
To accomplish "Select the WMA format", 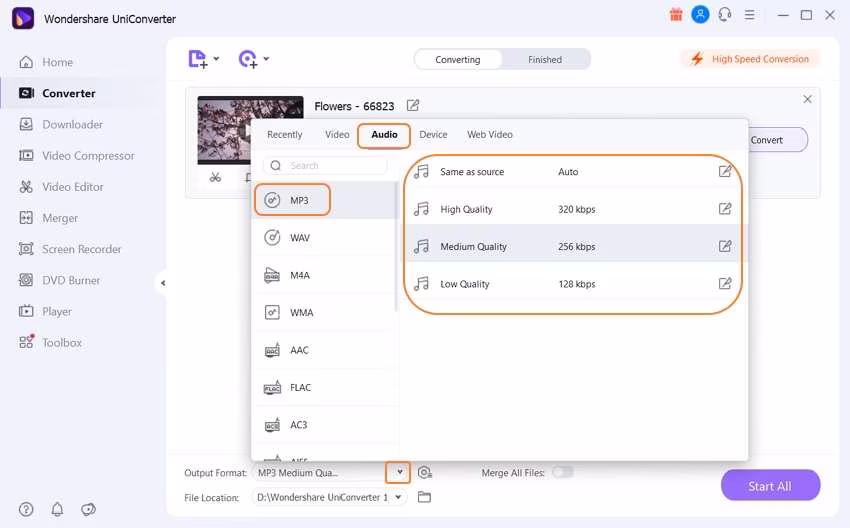I will 325,312.
